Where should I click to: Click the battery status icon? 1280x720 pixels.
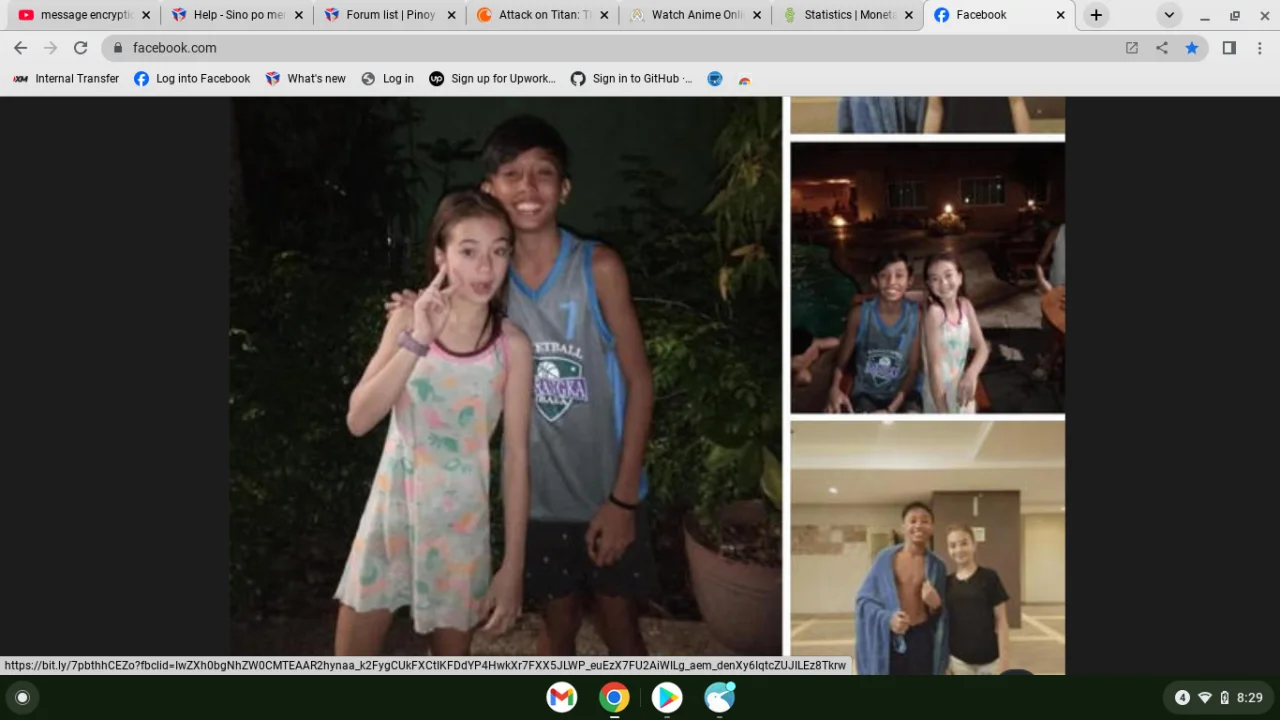point(1224,698)
